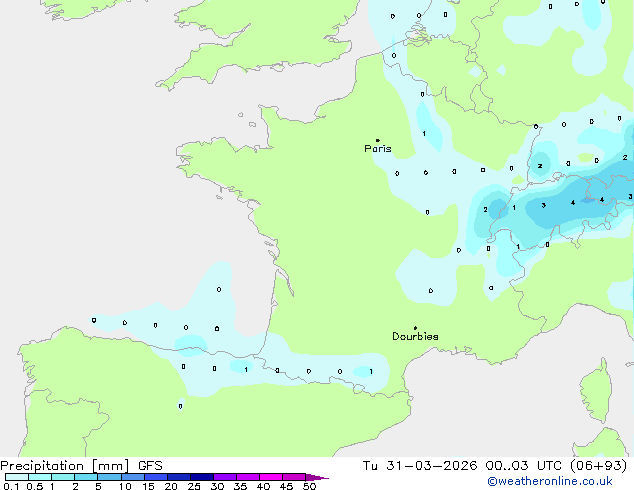
Task: Click the '0.1' legend scale value
Action: 11,486
